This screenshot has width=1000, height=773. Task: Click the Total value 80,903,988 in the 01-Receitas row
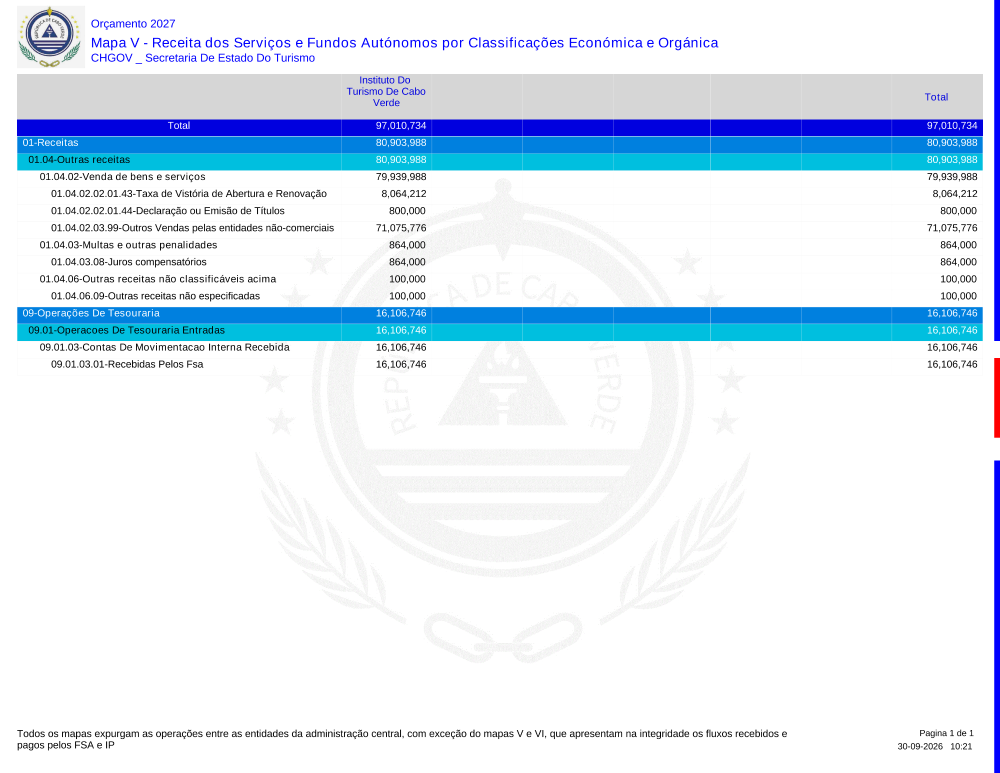pyautogui.click(x=952, y=143)
